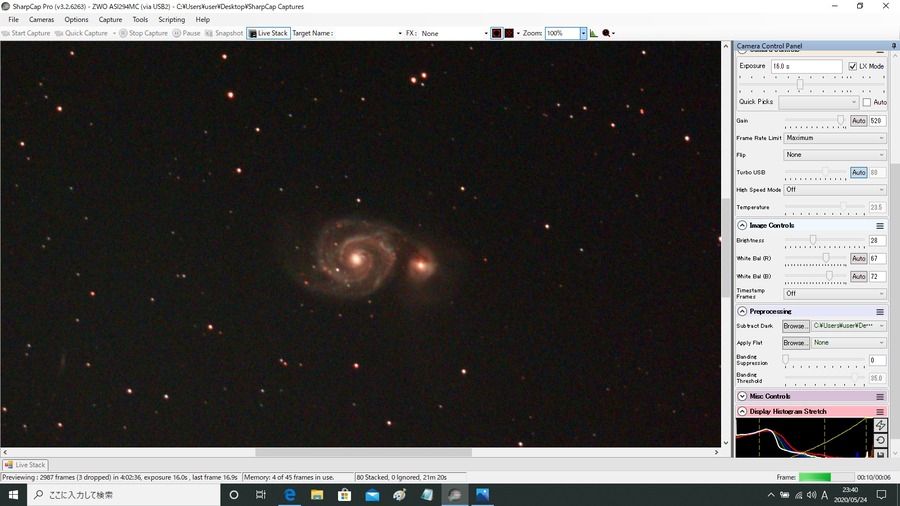Click the focus tool magnifier icon
This screenshot has width=900, height=506.
[606, 33]
